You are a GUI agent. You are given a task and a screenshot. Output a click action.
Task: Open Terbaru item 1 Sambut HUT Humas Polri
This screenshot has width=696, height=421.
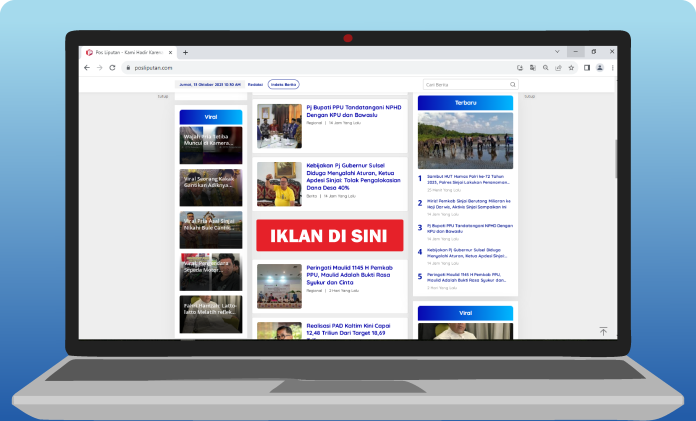(468, 179)
